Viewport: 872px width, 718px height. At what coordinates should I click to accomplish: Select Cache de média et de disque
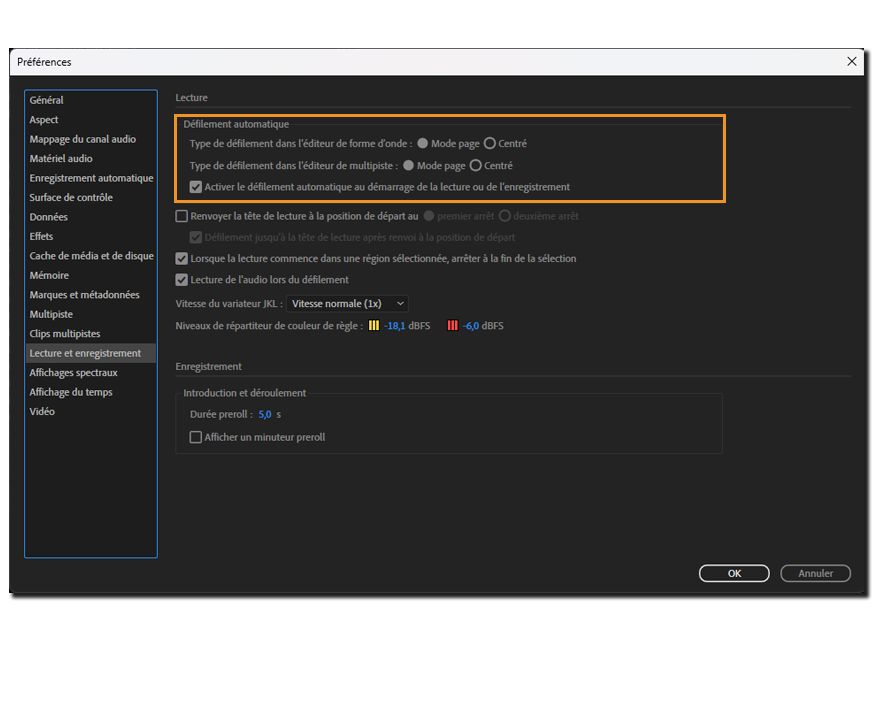coord(91,256)
